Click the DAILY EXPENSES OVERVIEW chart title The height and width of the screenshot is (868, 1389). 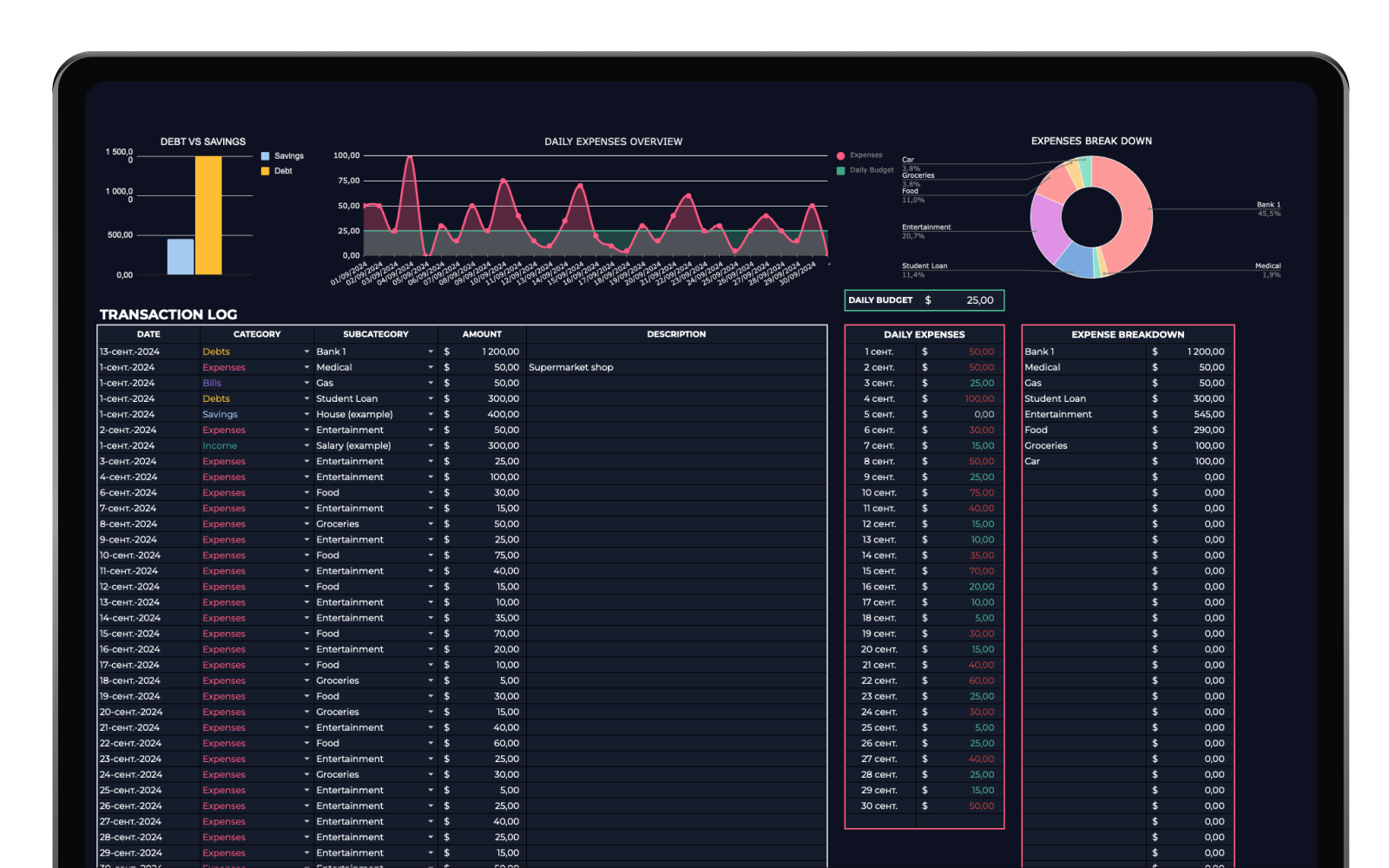coord(614,141)
